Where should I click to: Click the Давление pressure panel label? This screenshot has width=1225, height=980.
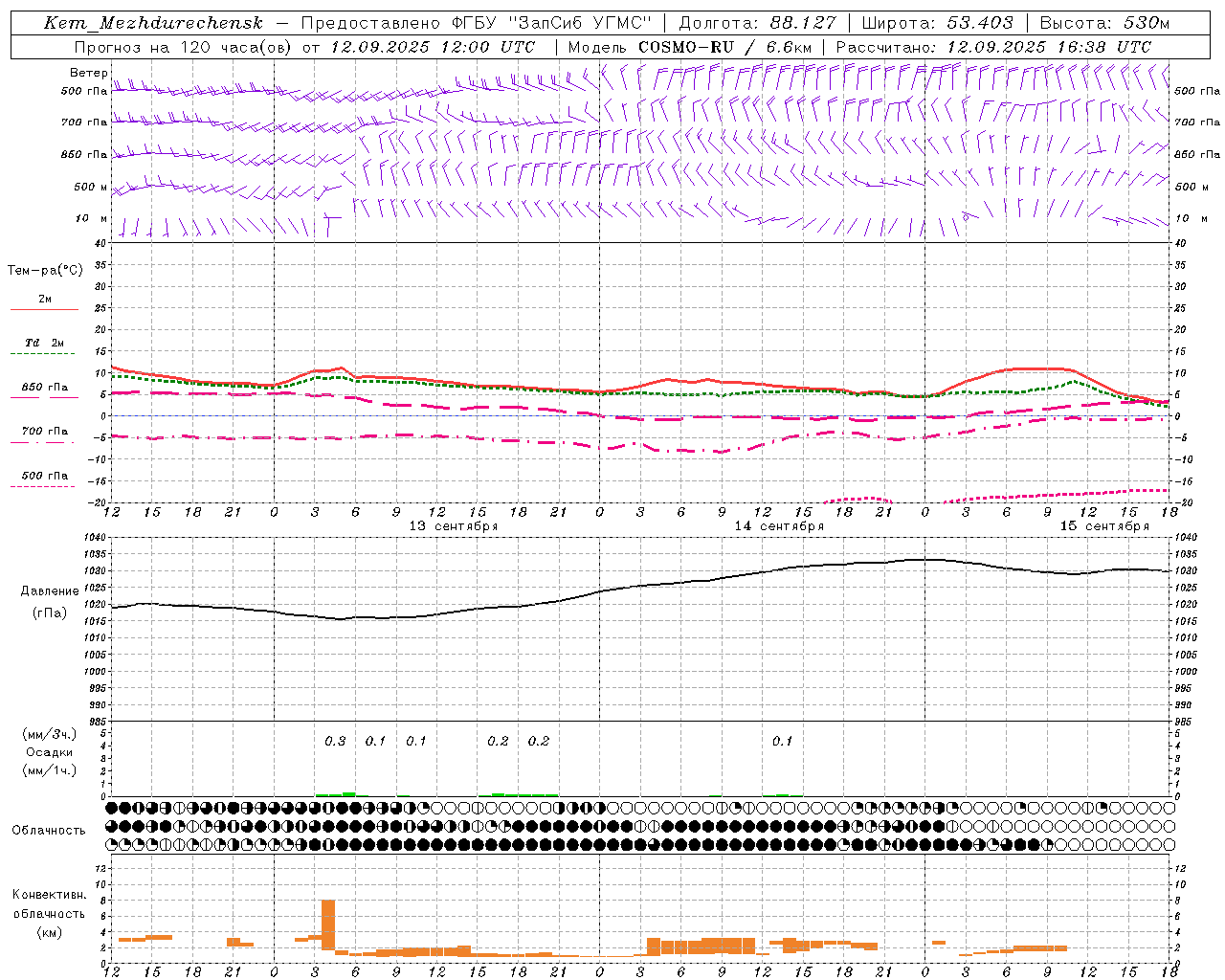pyautogui.click(x=50, y=591)
